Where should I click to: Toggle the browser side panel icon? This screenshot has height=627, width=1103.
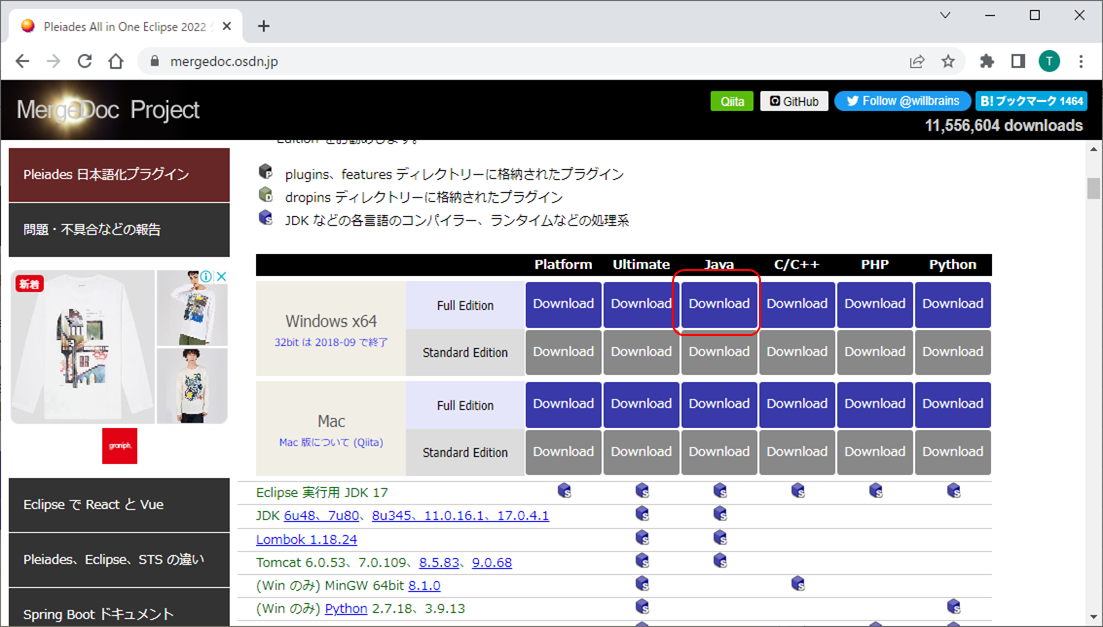1018,61
